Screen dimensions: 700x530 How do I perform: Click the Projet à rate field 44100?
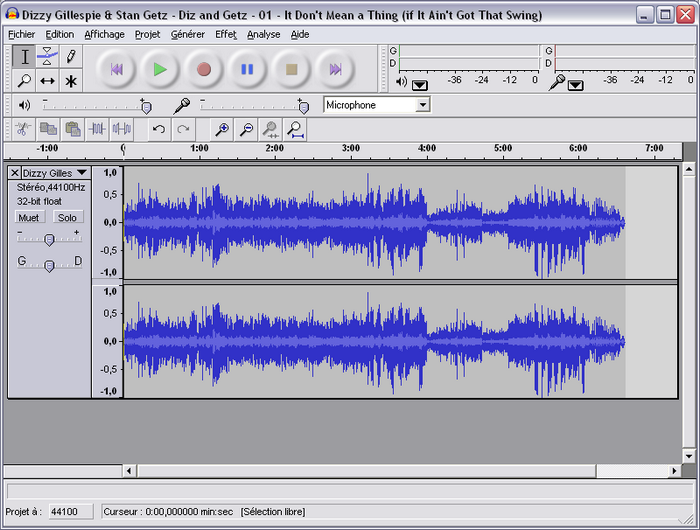pos(71,512)
